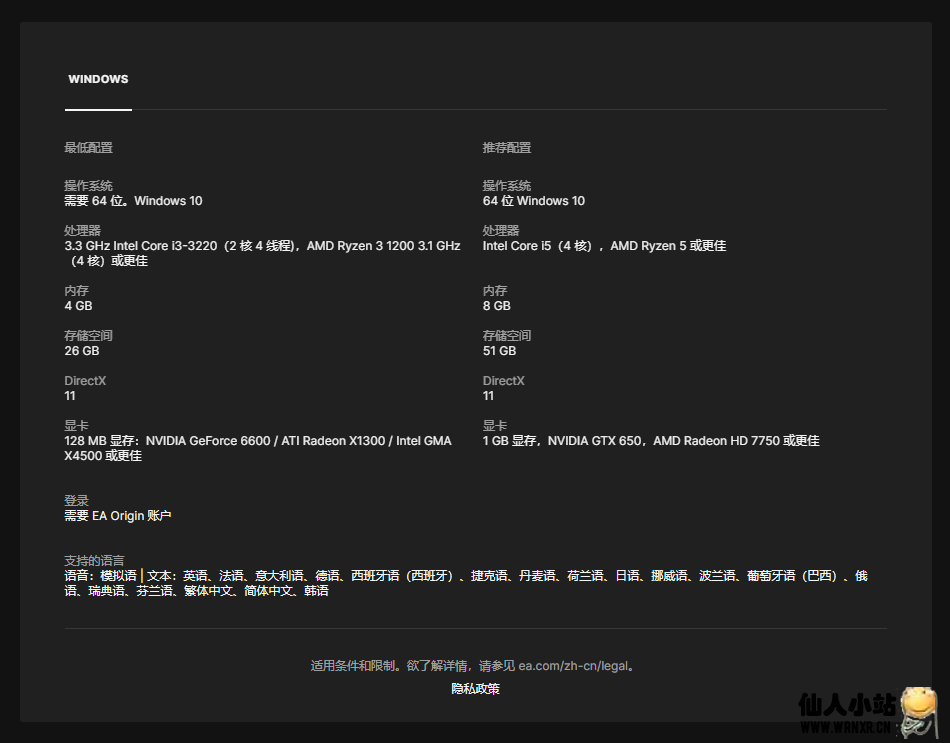Click the 26 GB minimum storage value
Viewport: 950px width, 743px height.
82,351
